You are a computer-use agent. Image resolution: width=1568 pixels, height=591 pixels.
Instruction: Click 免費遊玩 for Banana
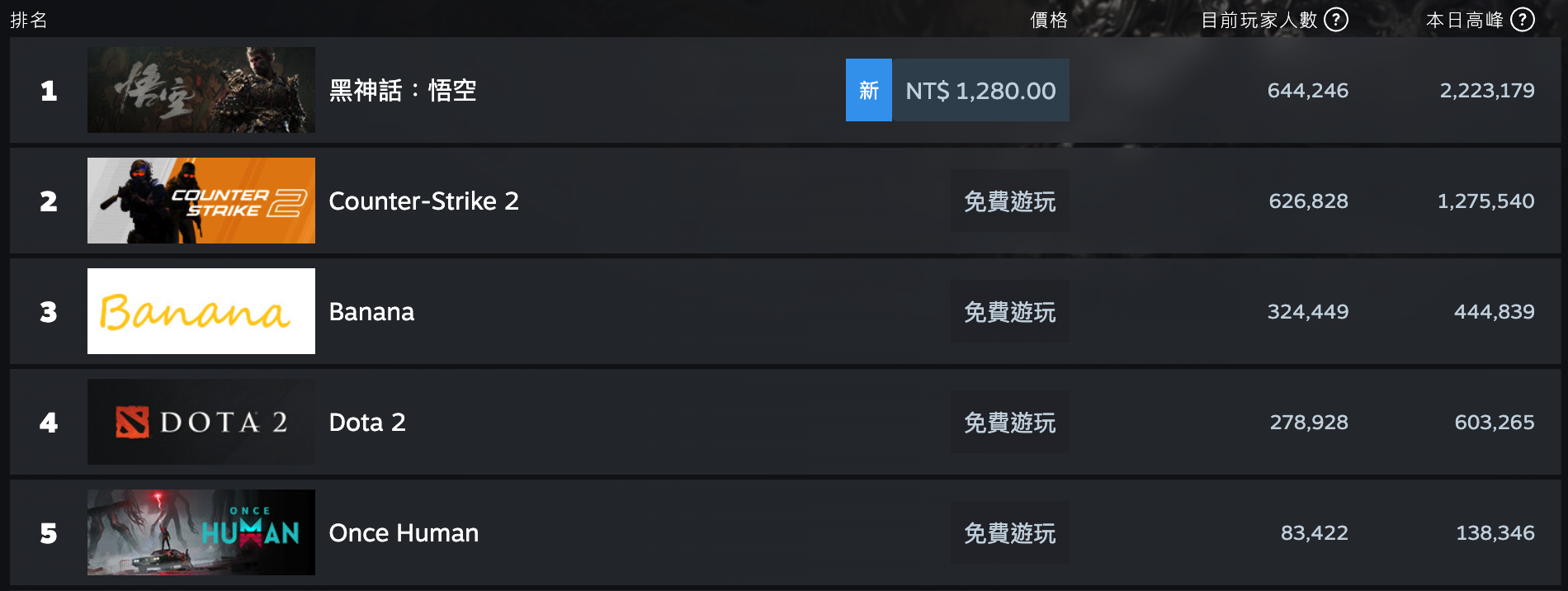[1010, 311]
